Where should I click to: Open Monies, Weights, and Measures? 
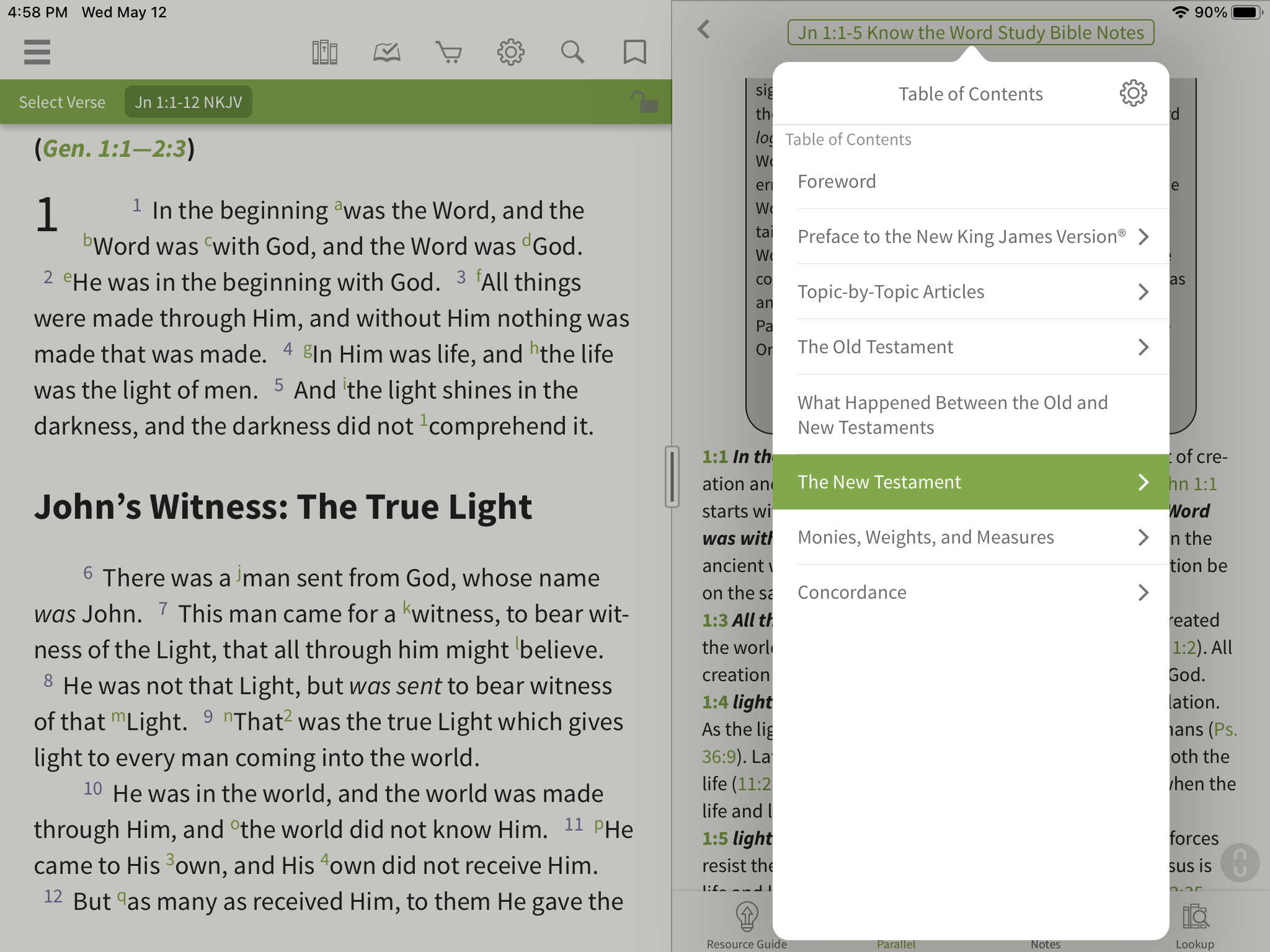coord(970,537)
